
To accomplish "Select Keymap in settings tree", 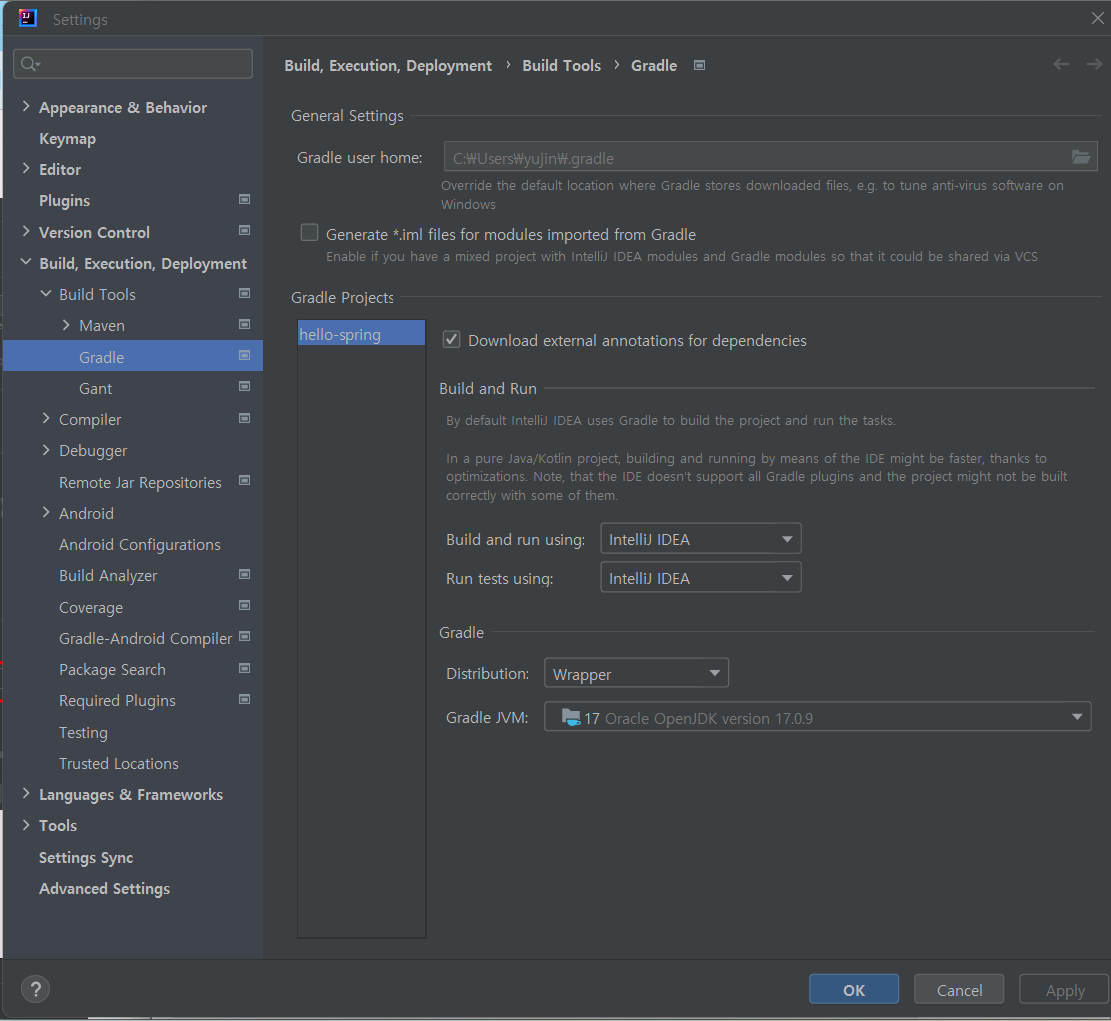I will point(67,139).
